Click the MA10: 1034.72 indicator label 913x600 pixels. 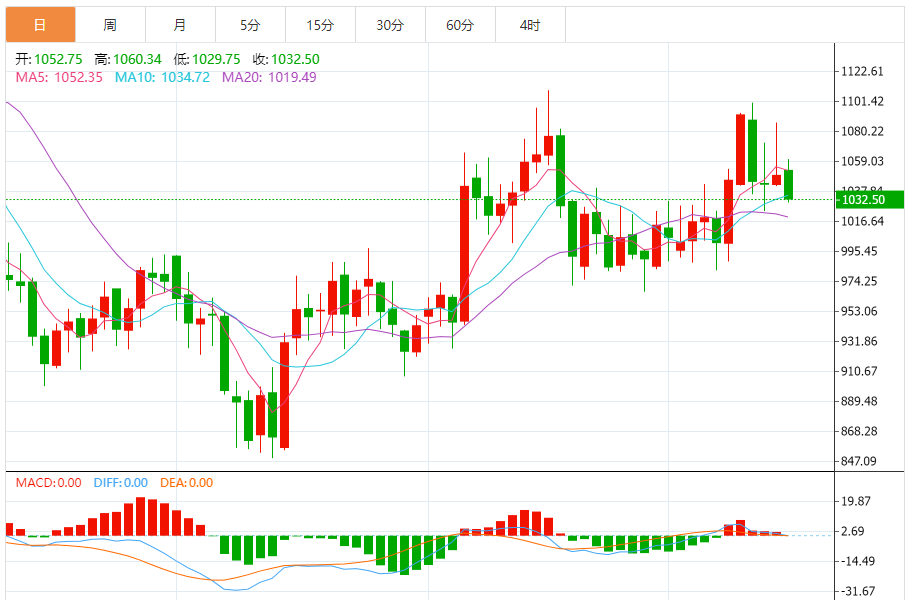[x=162, y=77]
